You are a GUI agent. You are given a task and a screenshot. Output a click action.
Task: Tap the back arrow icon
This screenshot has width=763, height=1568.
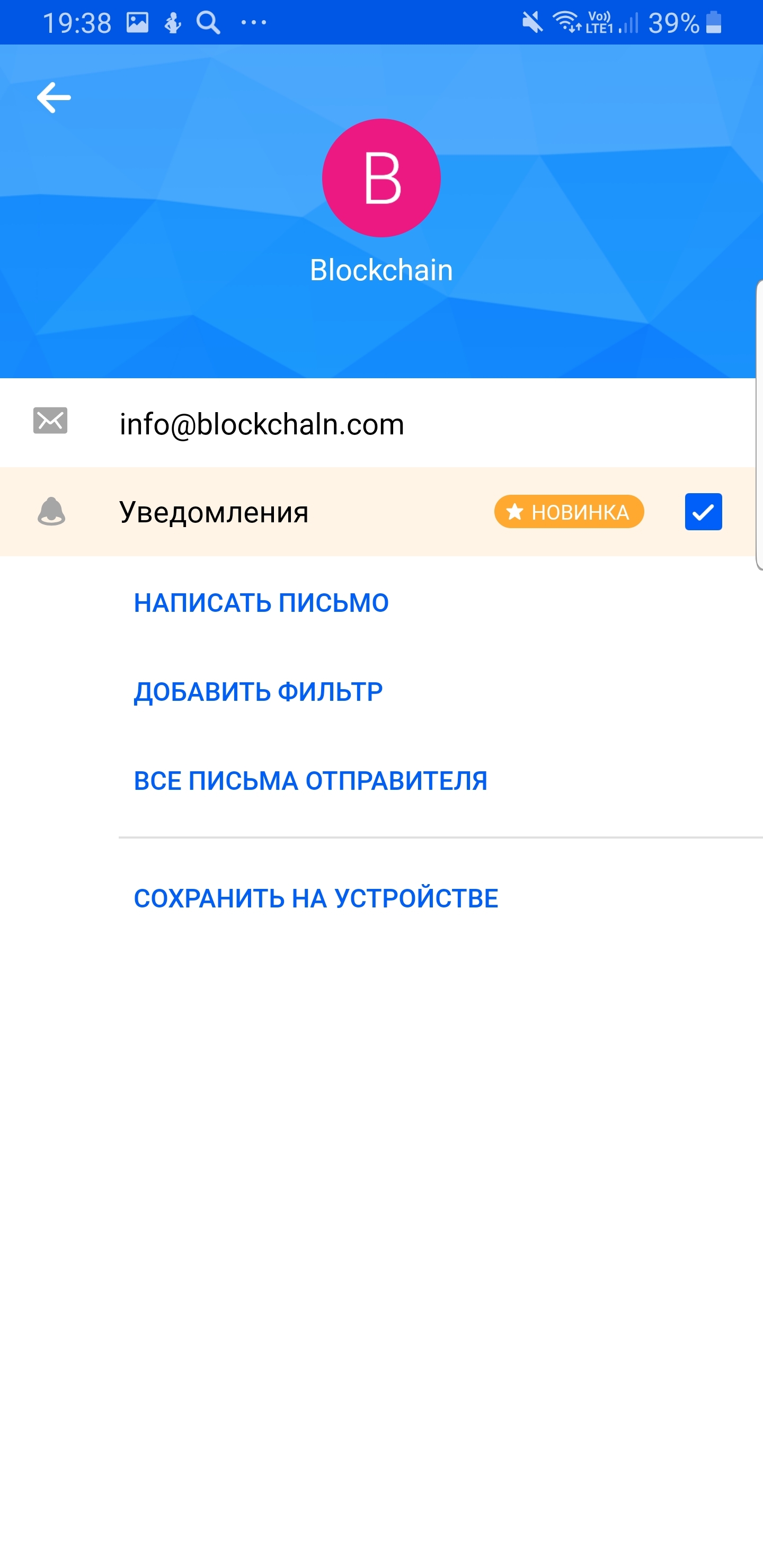click(x=54, y=98)
